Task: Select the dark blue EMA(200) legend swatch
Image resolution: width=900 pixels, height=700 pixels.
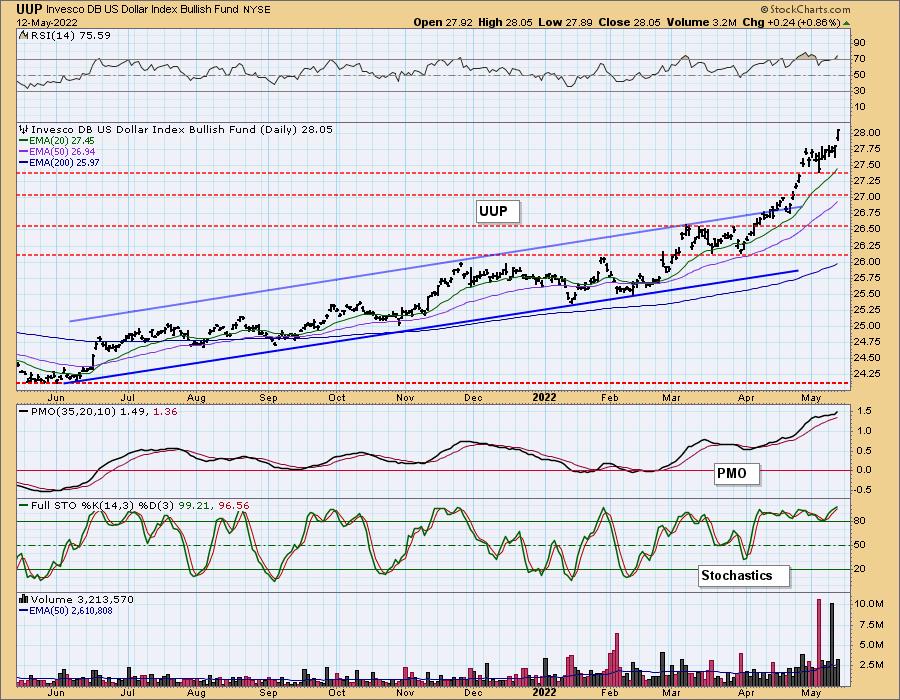Action: (24, 162)
